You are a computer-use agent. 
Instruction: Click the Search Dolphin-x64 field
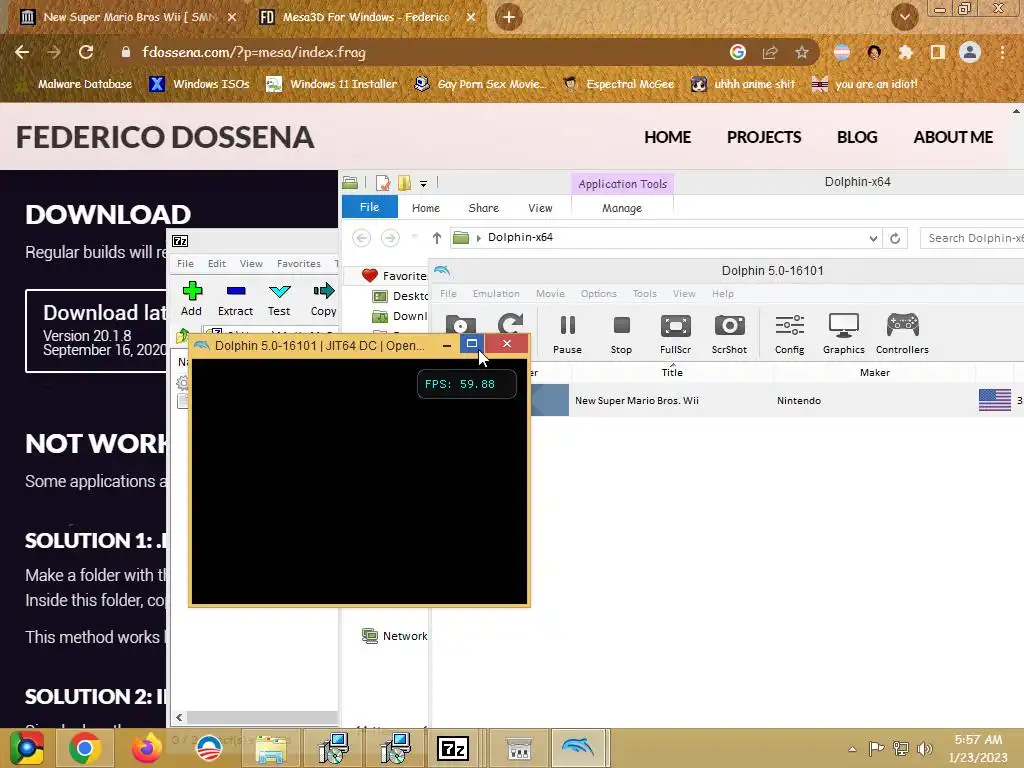972,238
